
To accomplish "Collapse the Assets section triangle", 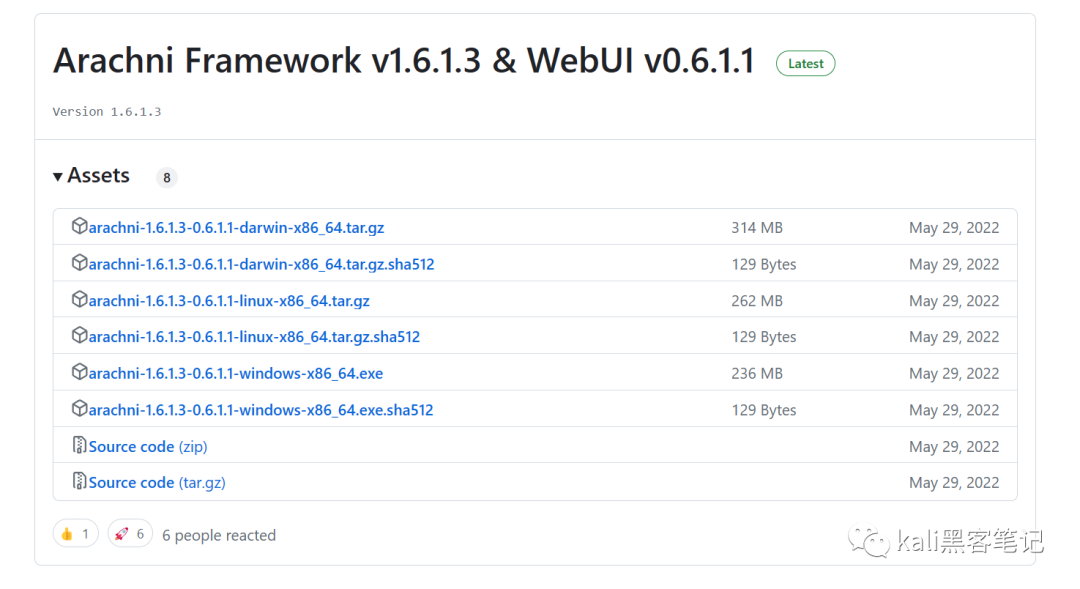I will coord(58,177).
